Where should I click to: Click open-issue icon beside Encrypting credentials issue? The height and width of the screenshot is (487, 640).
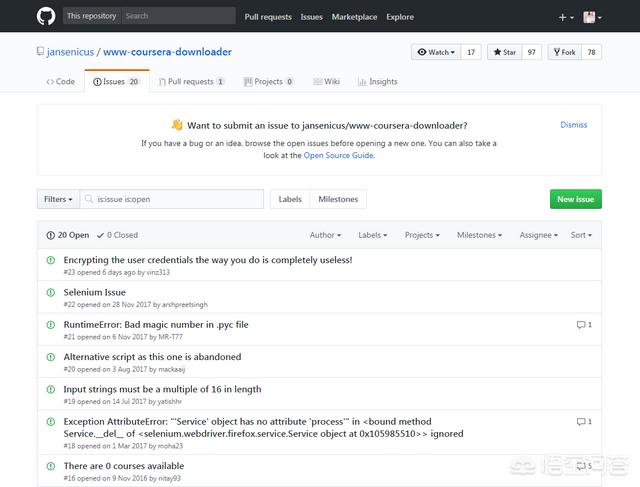(x=51, y=260)
